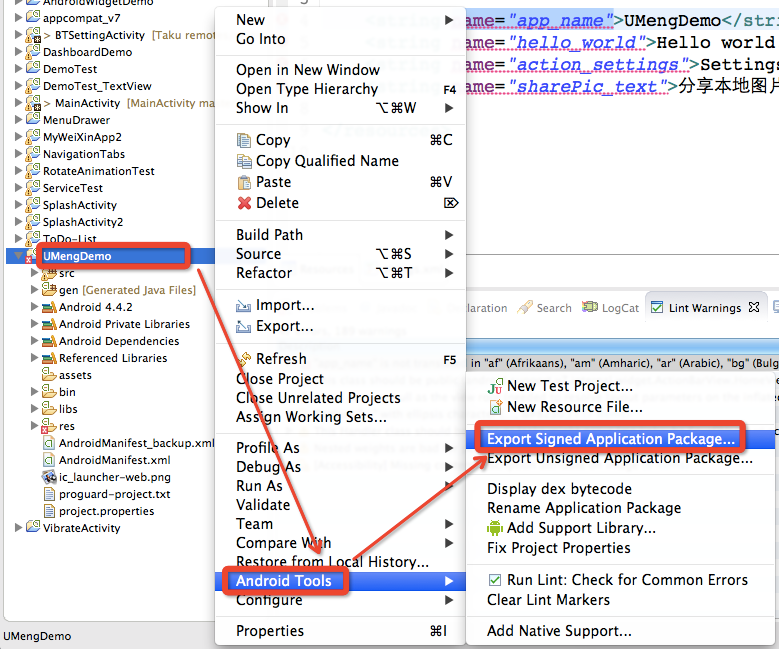779x649 pixels.
Task: Collapse the UMengDemo project tree
Action: [19, 255]
